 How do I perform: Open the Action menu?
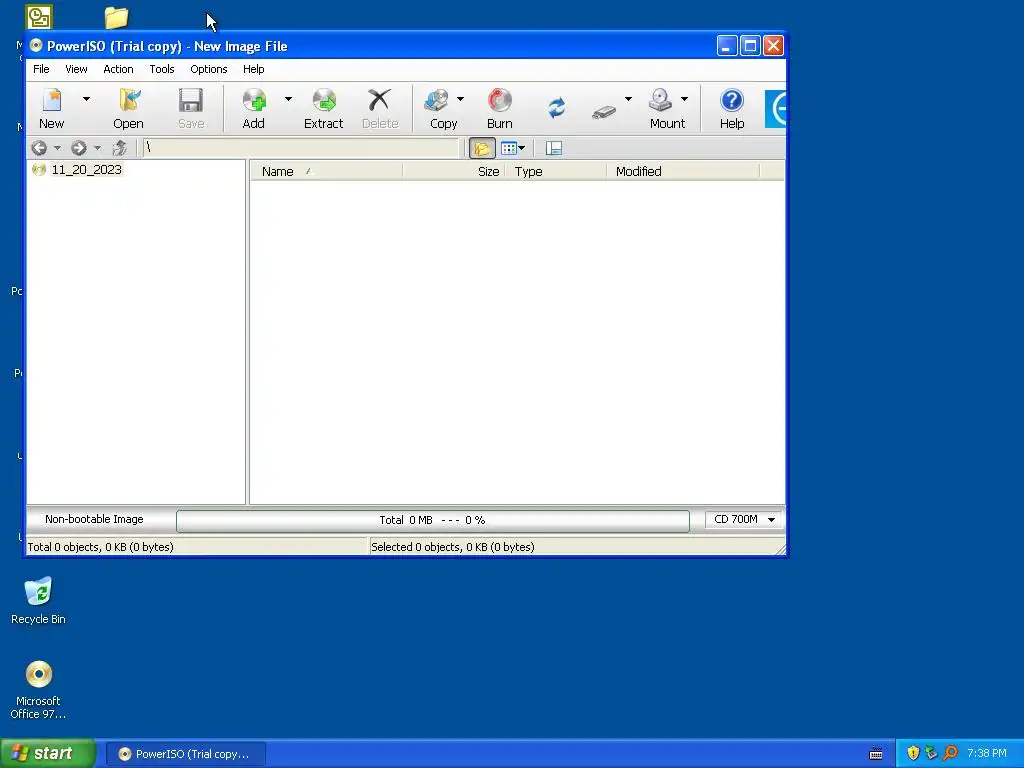(118, 69)
